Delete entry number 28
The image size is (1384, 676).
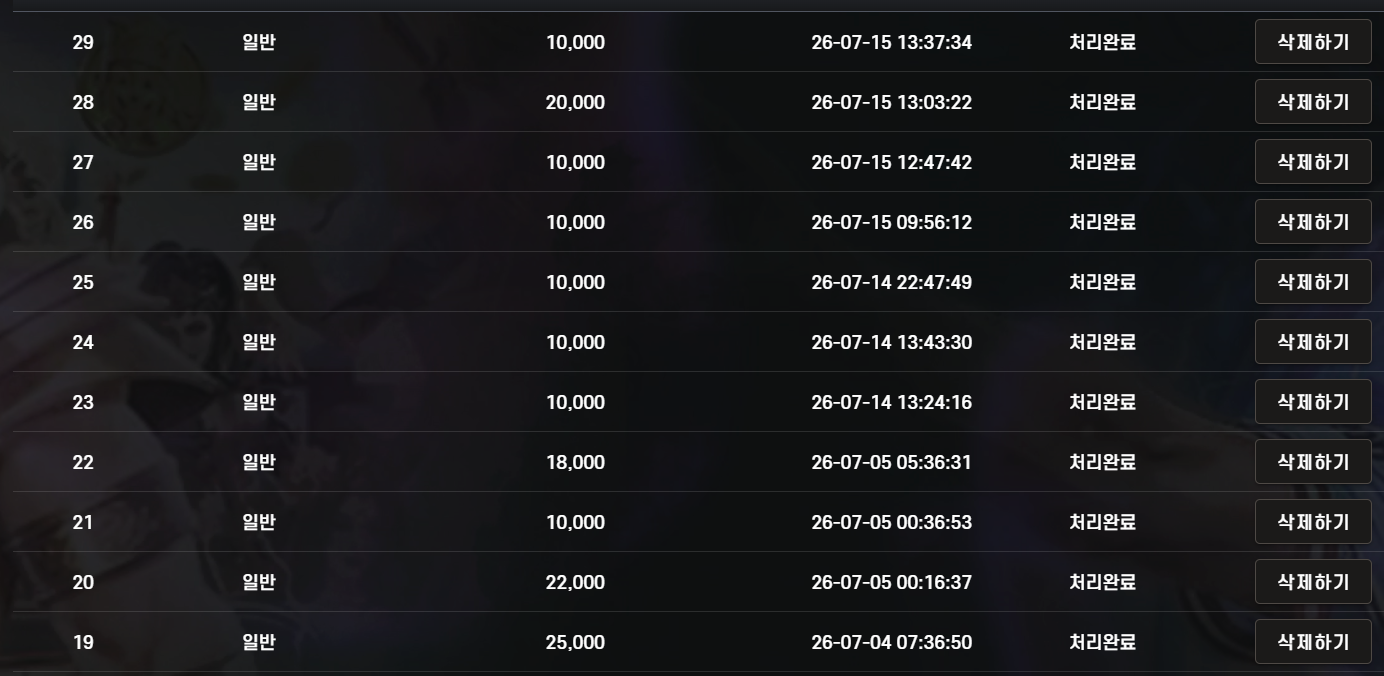[1313, 102]
